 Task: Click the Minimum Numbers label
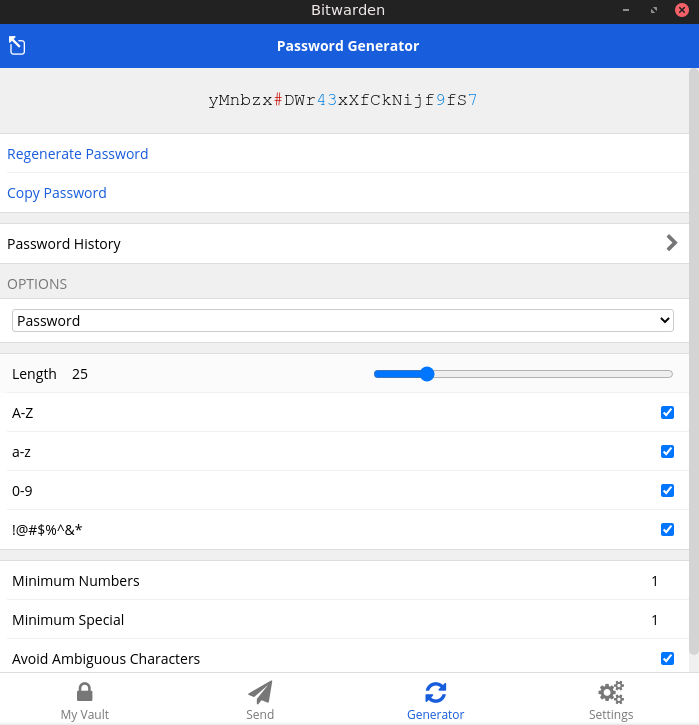(76, 581)
